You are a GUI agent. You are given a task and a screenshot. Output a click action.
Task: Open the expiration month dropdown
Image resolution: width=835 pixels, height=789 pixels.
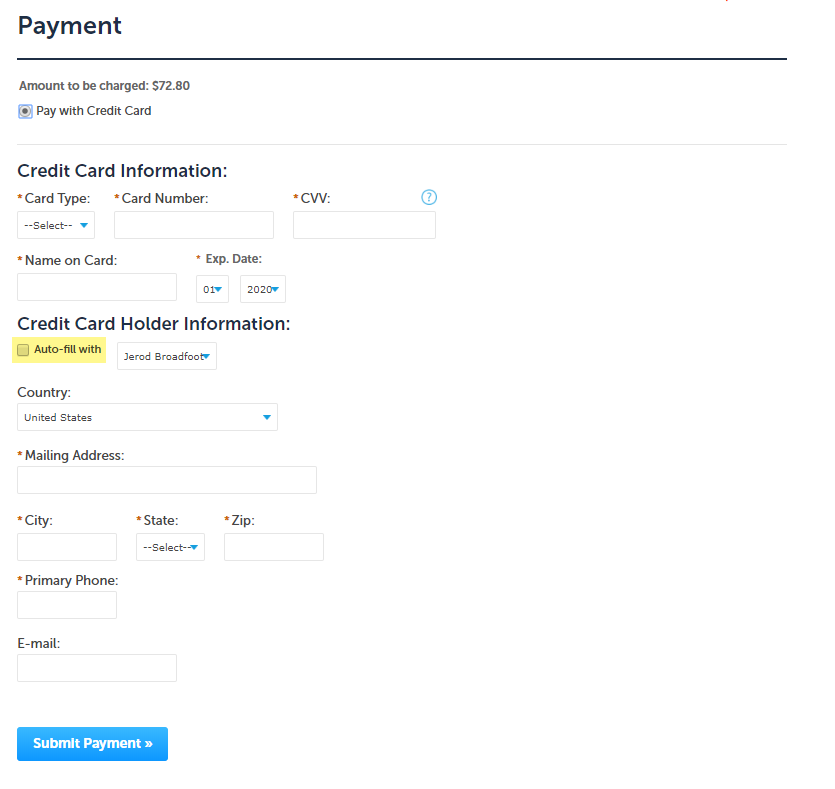(x=212, y=289)
